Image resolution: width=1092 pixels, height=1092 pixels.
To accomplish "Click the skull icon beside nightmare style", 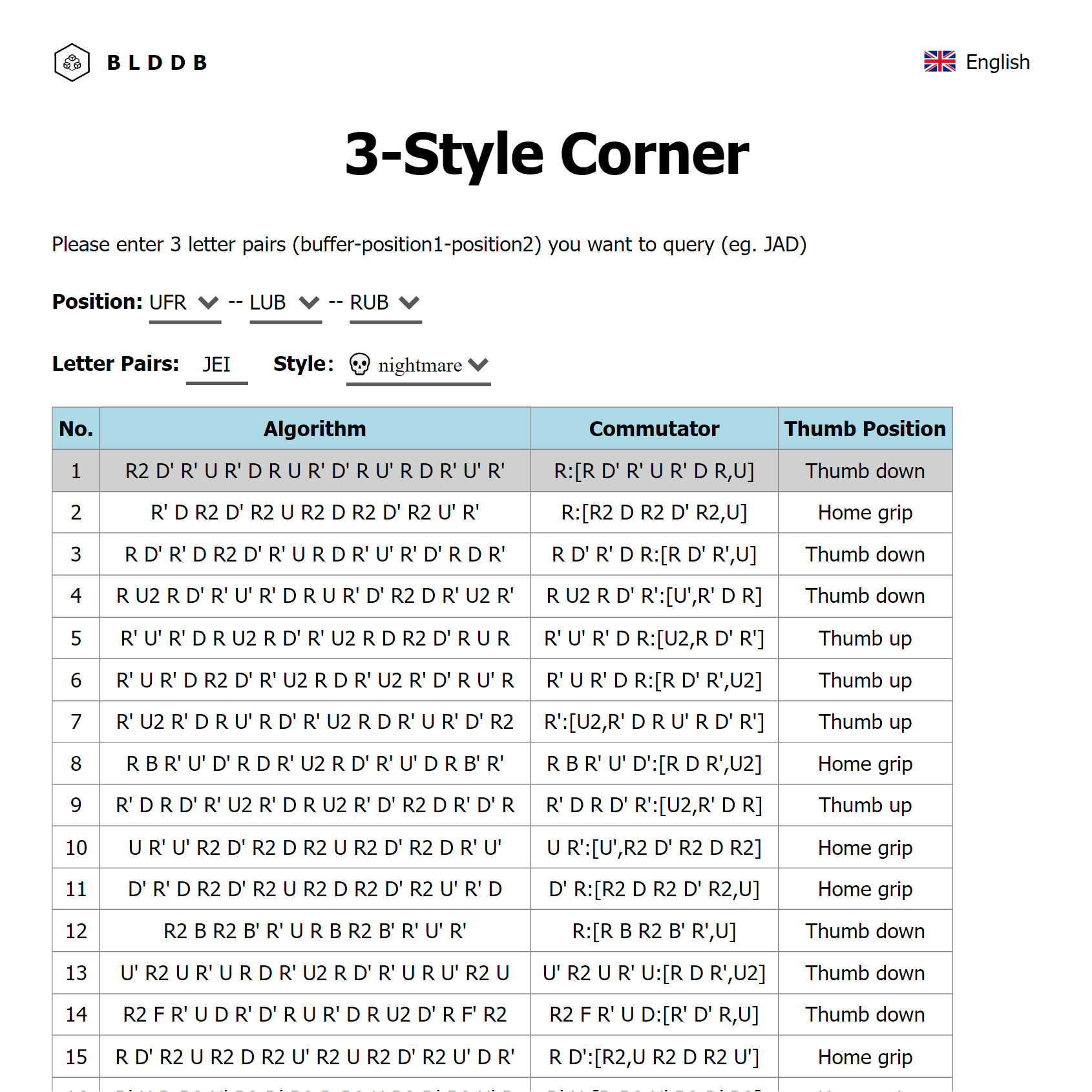I will pos(359,364).
